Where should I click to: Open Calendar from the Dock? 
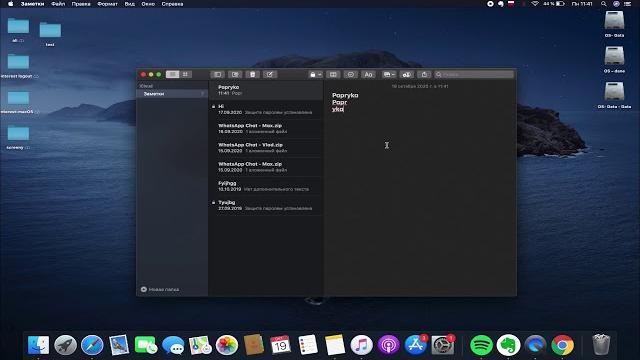coord(280,345)
